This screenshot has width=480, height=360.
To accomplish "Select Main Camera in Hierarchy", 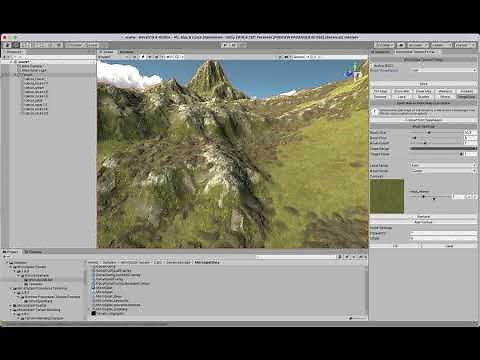I will click(x=32, y=66).
